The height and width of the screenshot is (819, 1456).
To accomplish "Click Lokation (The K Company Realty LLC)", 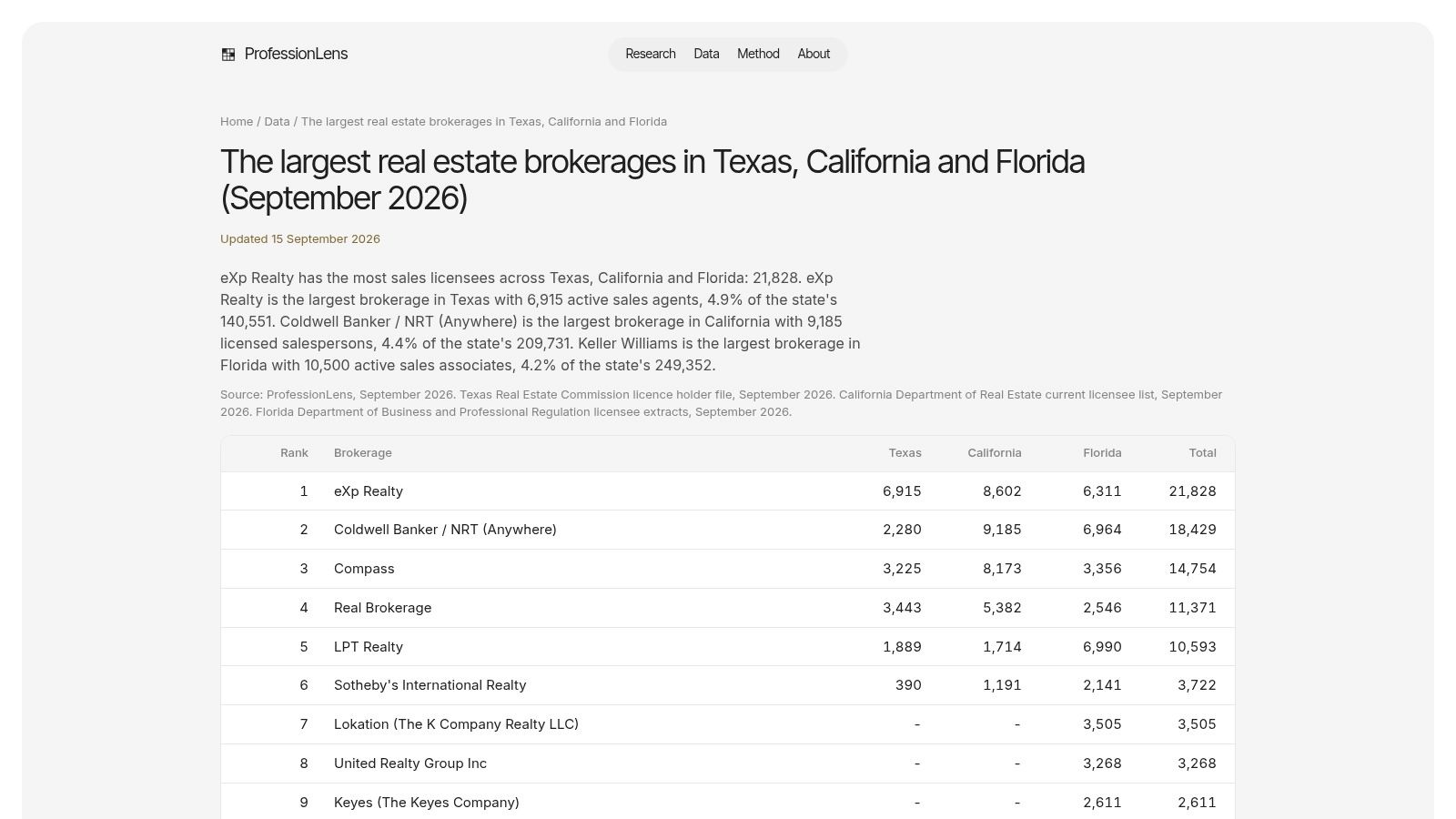I will coord(456,724).
